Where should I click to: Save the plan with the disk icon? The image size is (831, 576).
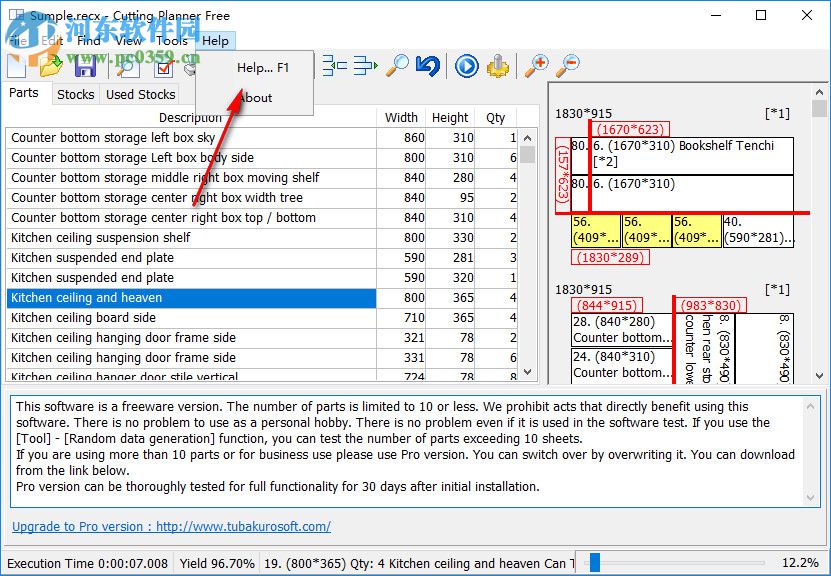pos(85,66)
